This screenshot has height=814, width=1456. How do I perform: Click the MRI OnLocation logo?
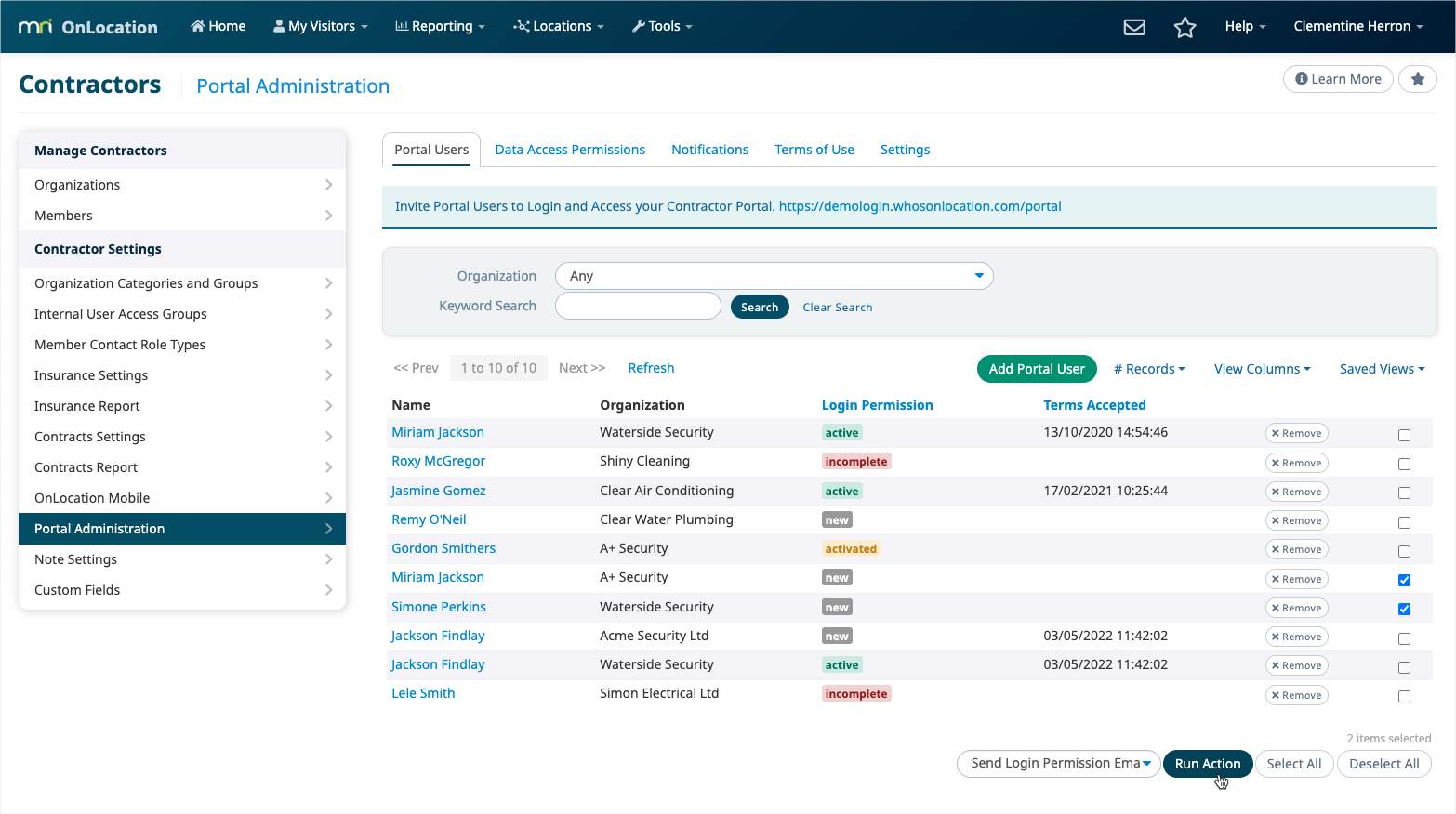pos(88,27)
